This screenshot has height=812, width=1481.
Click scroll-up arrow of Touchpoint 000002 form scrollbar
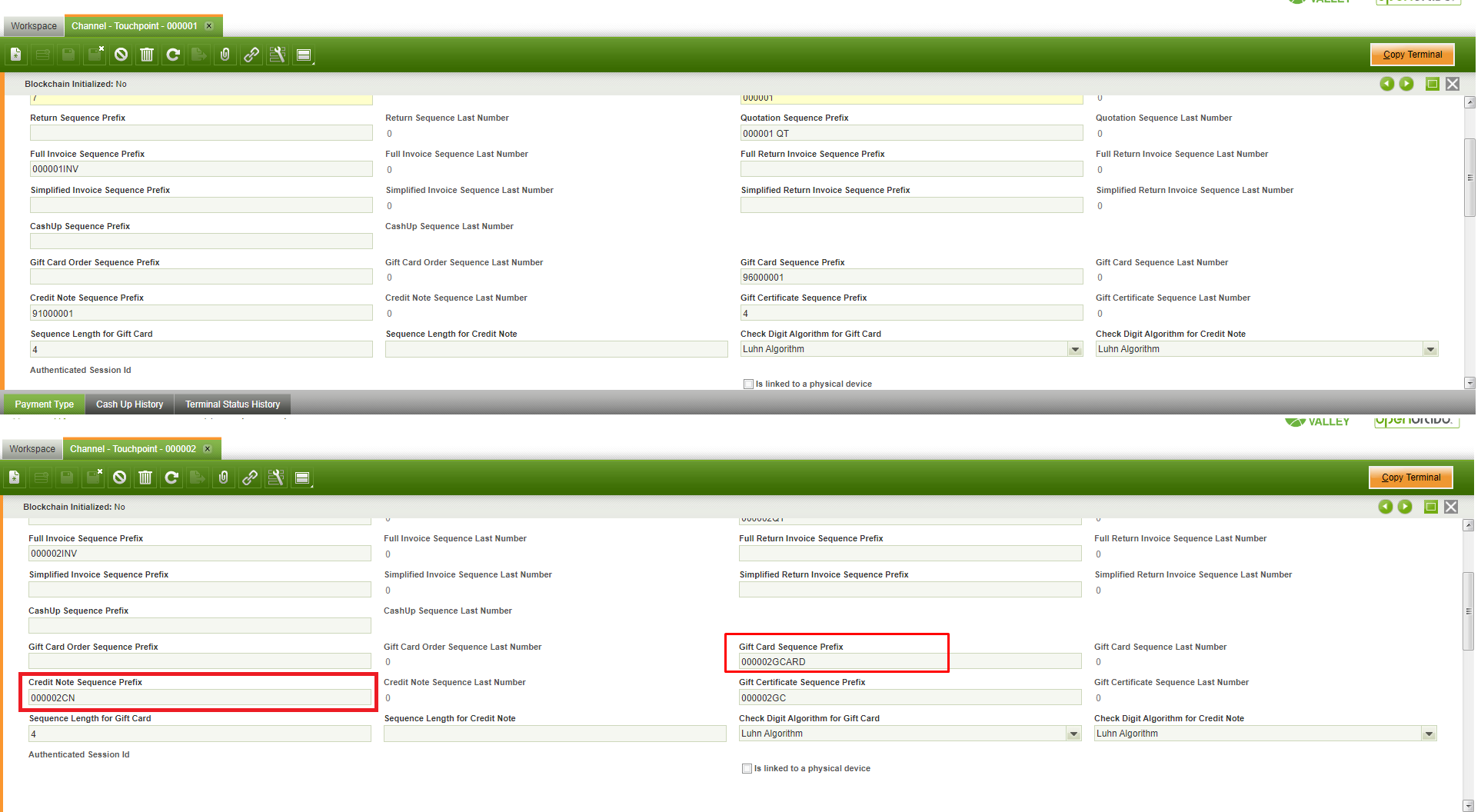coord(1468,526)
